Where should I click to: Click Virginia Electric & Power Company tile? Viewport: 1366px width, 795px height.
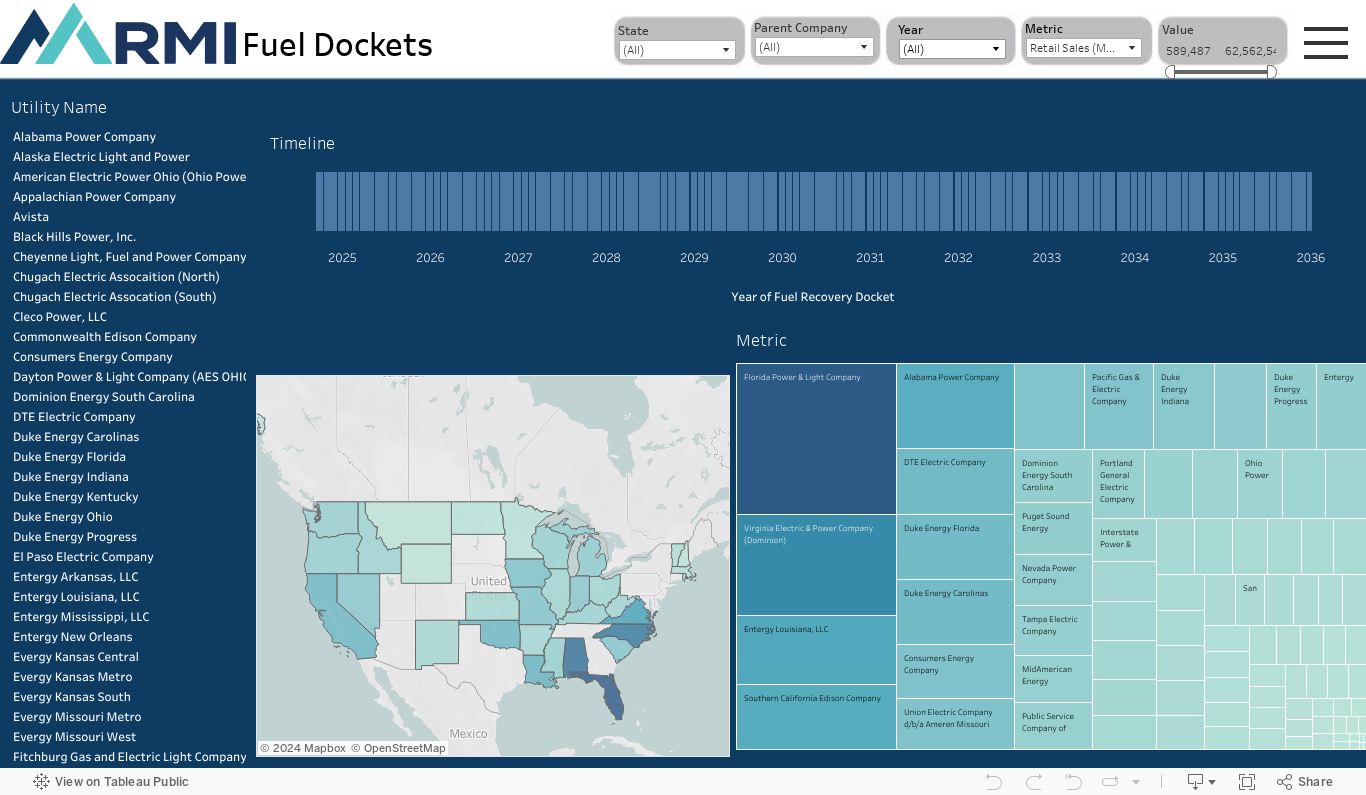pyautogui.click(x=816, y=565)
